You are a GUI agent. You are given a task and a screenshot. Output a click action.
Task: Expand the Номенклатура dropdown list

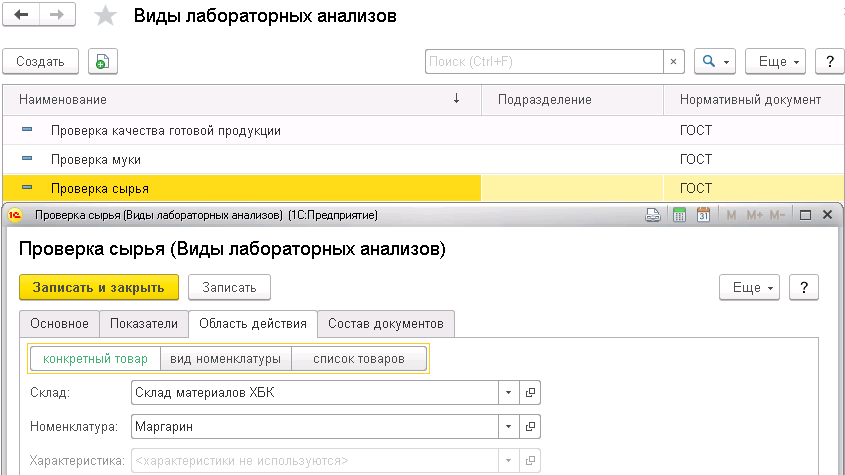509,427
